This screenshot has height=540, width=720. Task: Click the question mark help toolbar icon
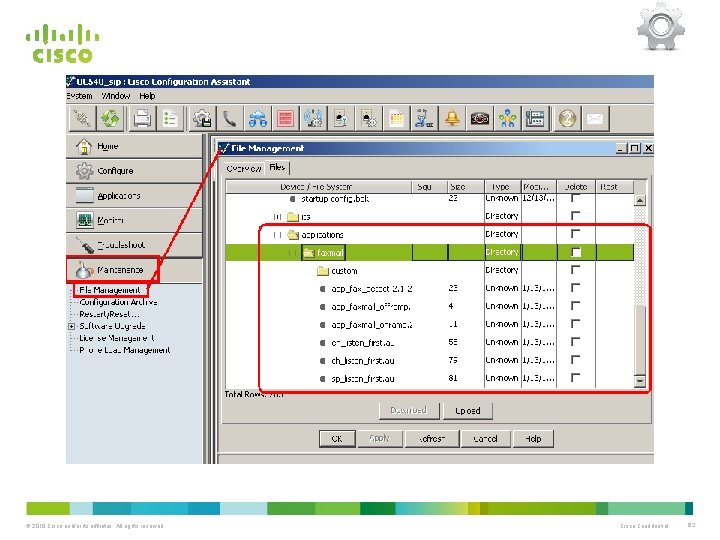(567, 119)
